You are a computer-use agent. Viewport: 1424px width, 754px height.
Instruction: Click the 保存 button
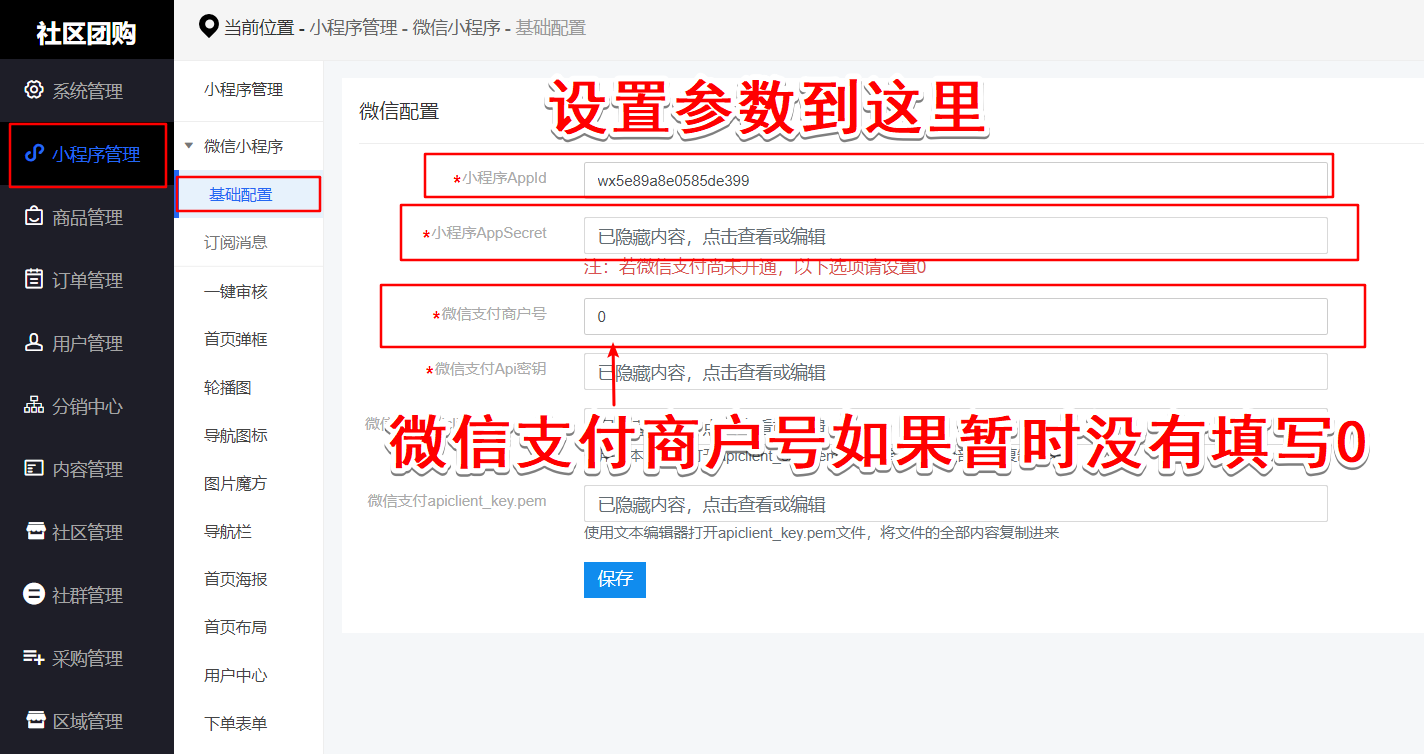pos(615,580)
